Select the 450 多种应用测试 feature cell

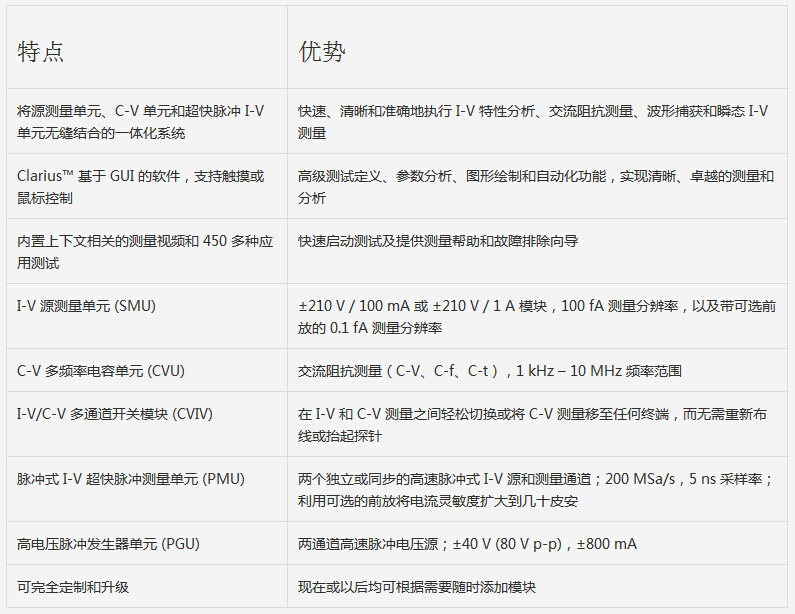(142, 252)
